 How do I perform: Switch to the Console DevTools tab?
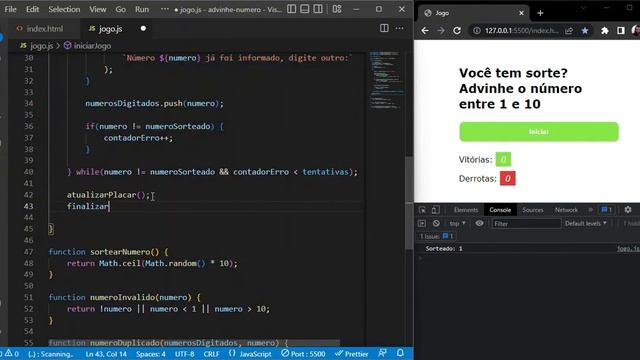coord(500,210)
